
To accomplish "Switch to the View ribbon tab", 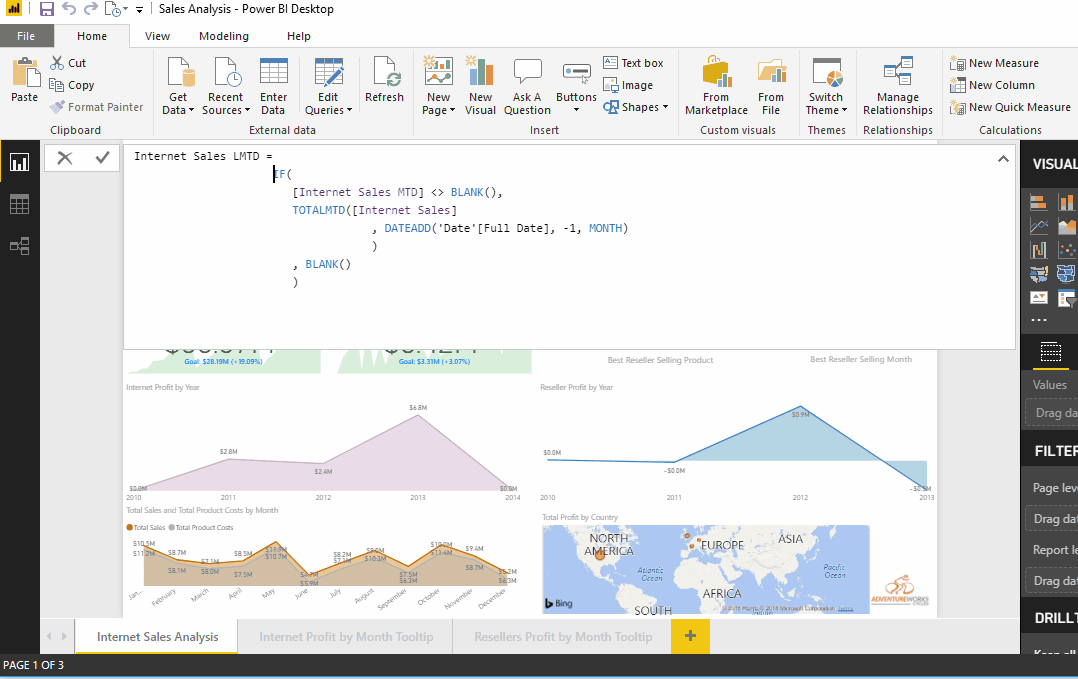I will pos(157,36).
